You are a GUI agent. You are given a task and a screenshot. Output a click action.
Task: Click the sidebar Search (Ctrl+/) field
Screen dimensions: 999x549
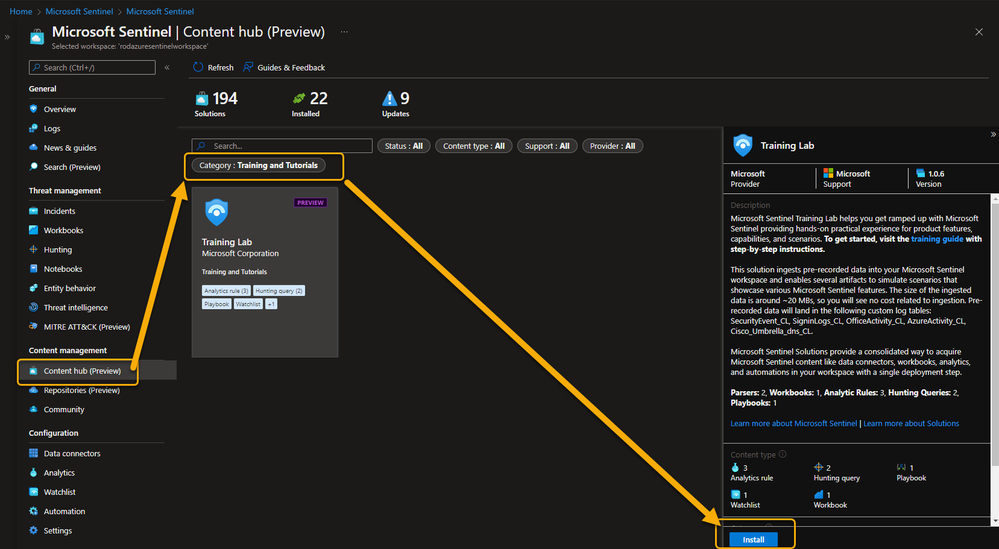pos(92,68)
